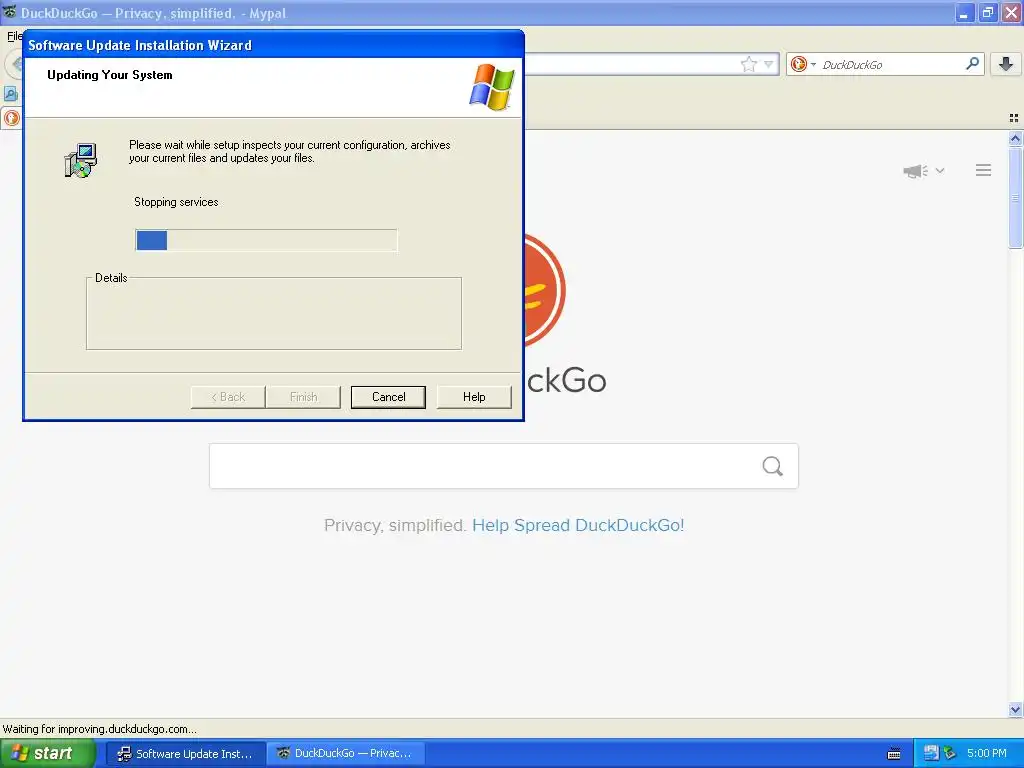The height and width of the screenshot is (768, 1024).
Task: Click the vertical scrollbar up arrow
Action: (x=1015, y=138)
